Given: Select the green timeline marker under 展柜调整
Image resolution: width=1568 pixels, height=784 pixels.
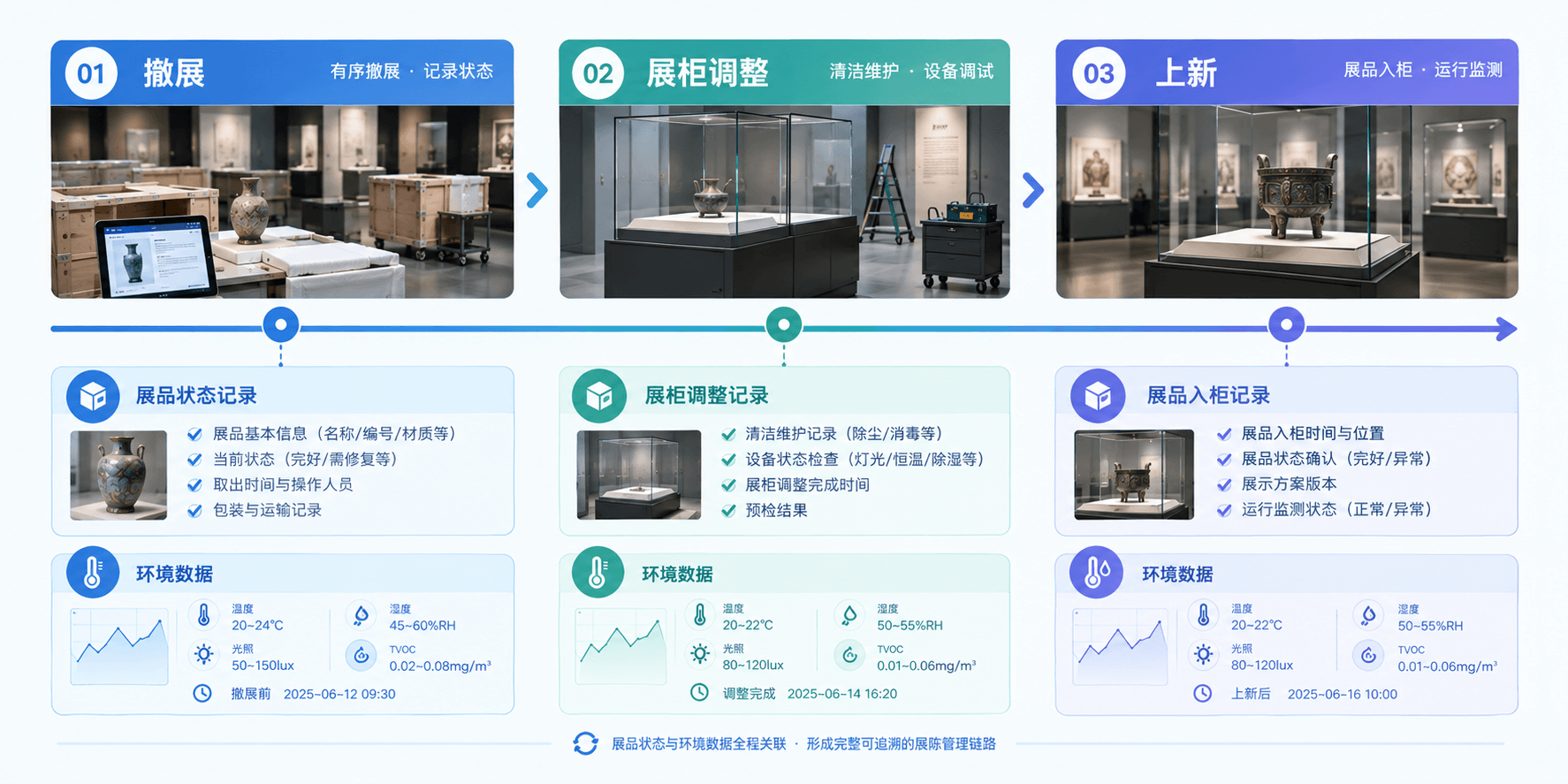Looking at the screenshot, I should click(x=784, y=324).
